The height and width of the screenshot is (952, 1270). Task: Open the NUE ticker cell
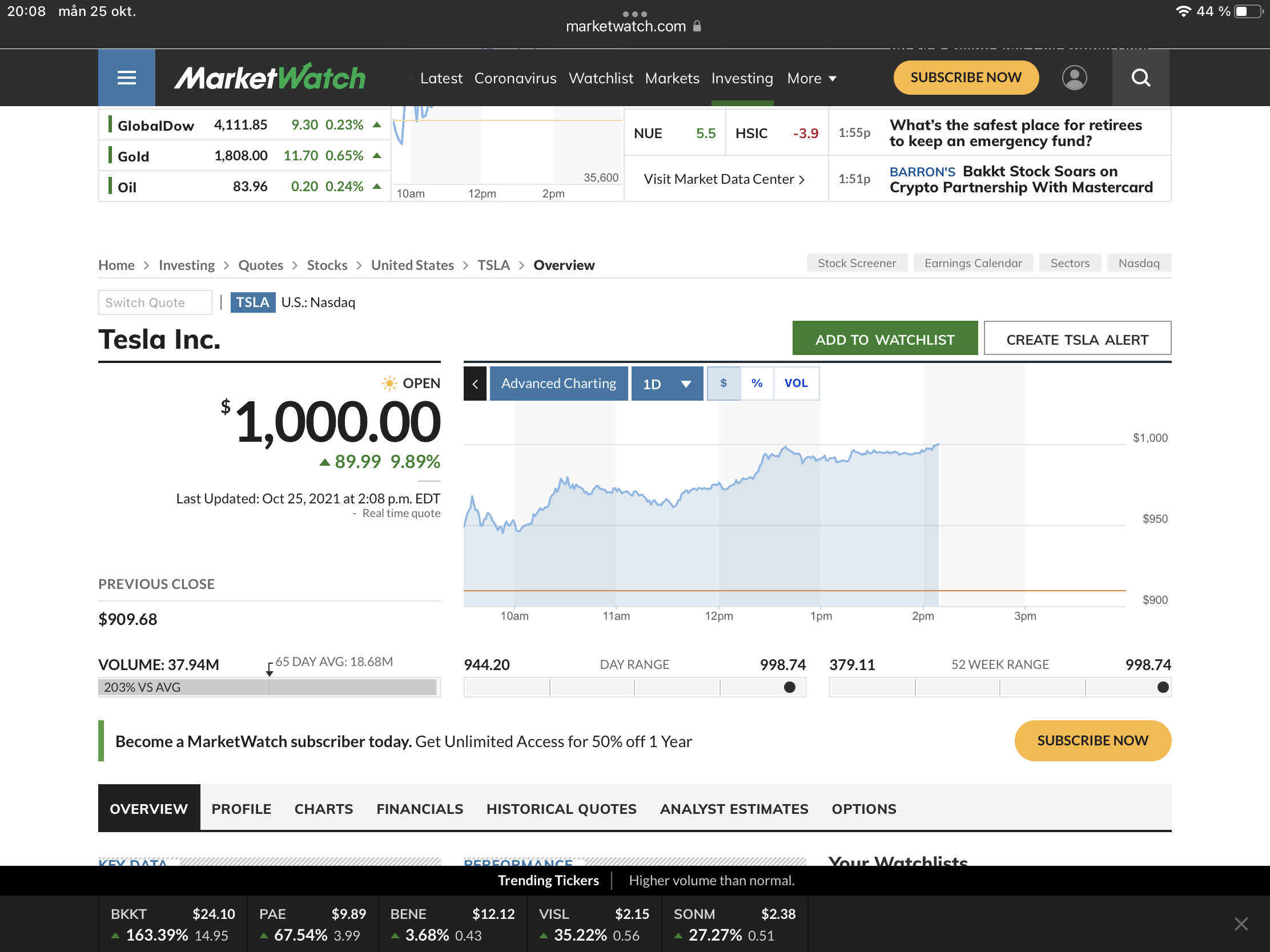click(674, 133)
